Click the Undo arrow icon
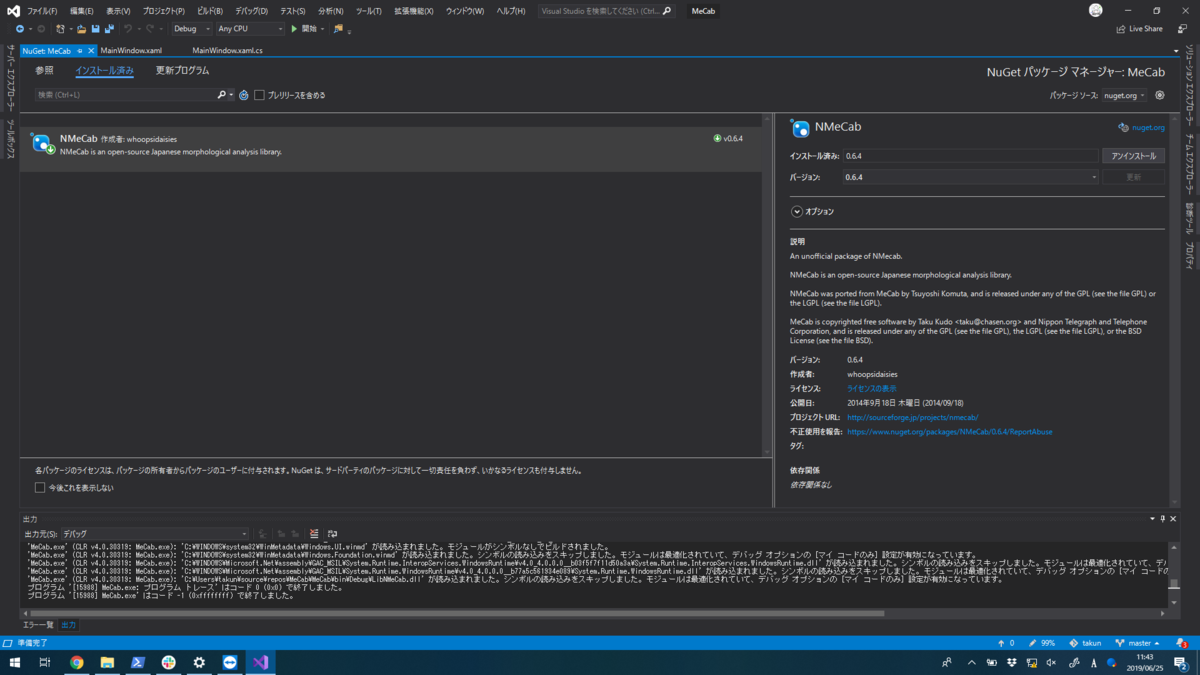Image resolution: width=1200 pixels, height=675 pixels. (127, 29)
